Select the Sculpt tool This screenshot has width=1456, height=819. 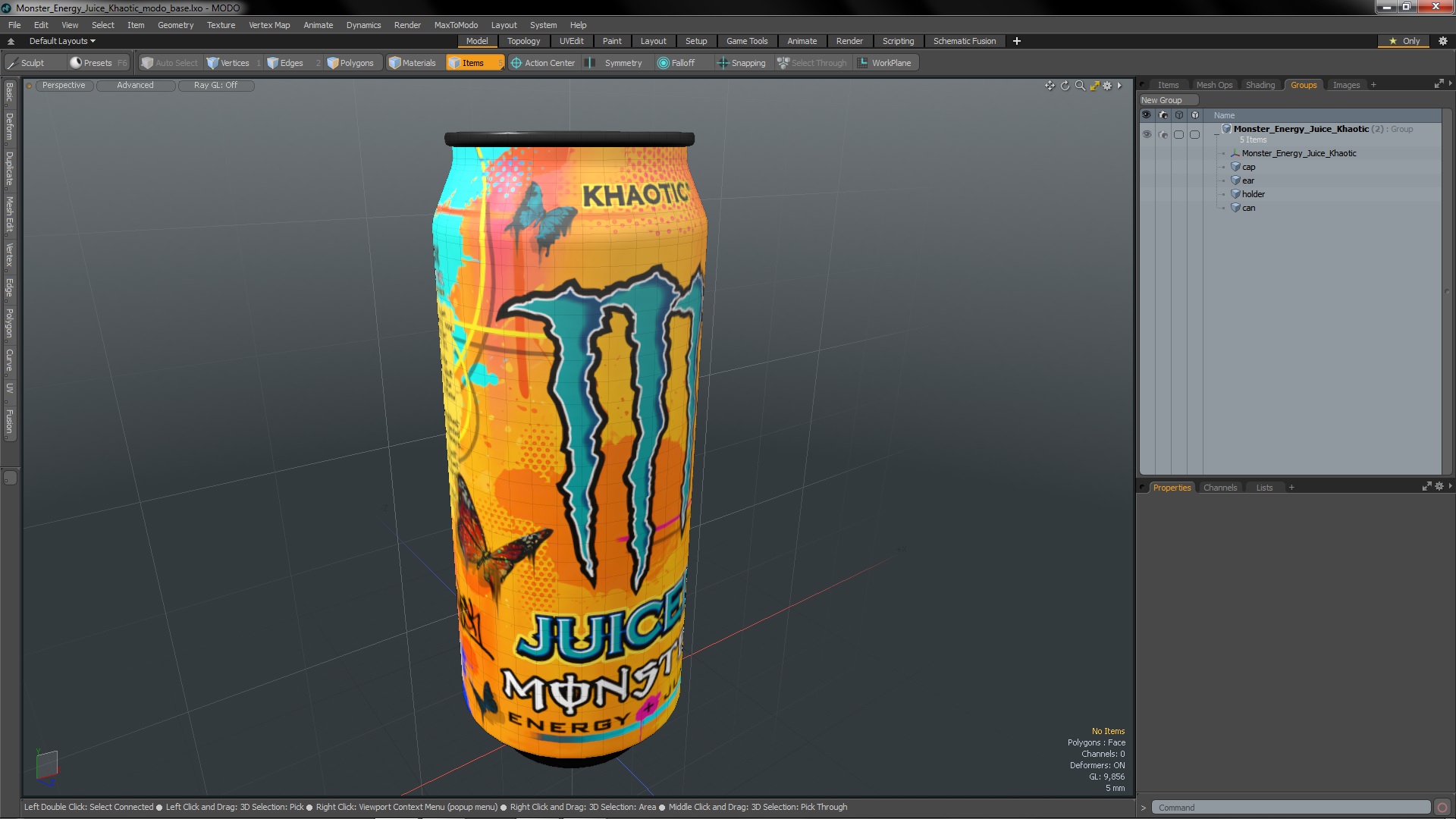[x=34, y=63]
